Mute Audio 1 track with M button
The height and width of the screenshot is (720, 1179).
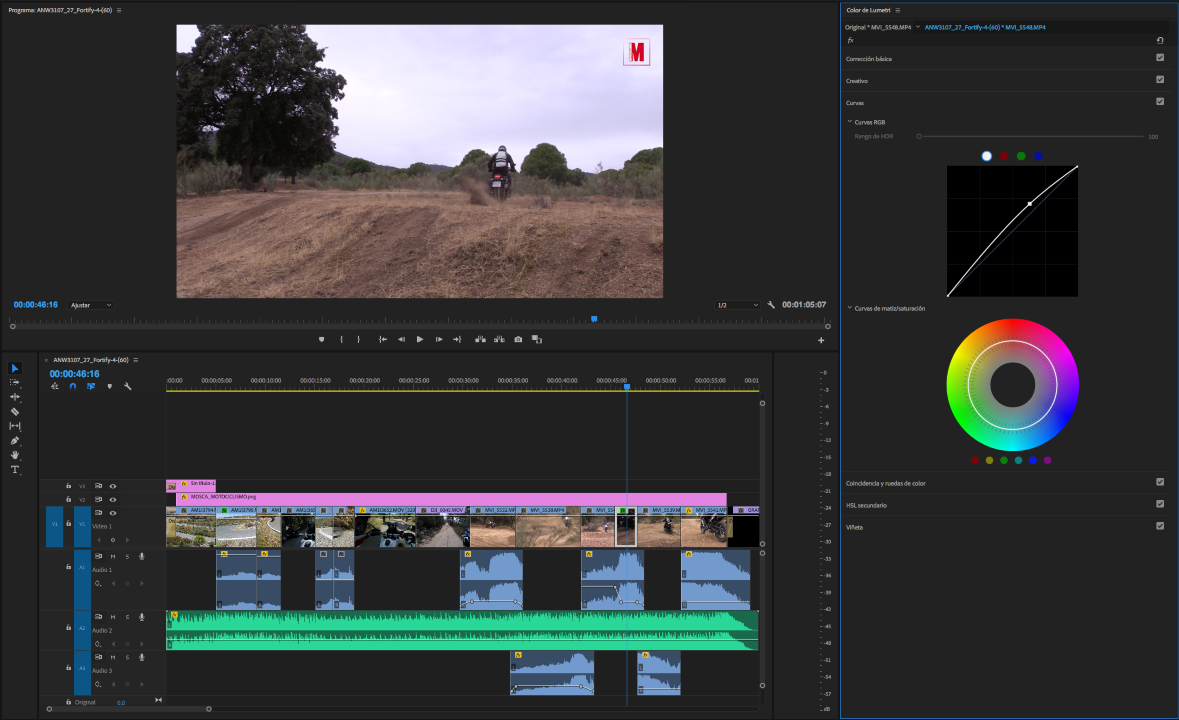(x=113, y=557)
